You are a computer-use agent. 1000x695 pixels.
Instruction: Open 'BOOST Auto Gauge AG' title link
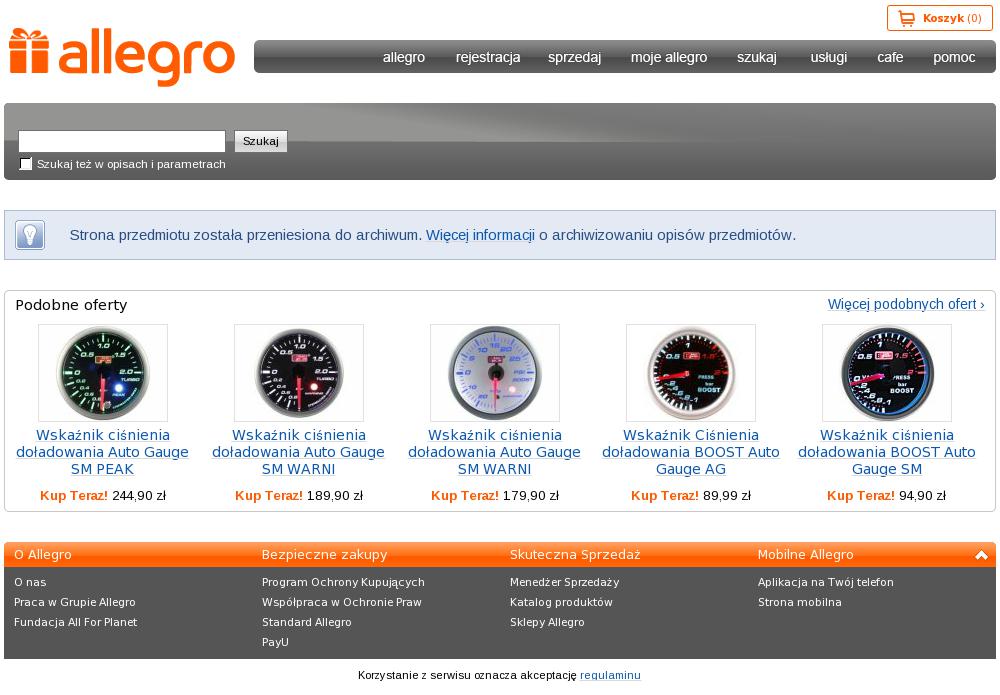pyautogui.click(x=691, y=452)
